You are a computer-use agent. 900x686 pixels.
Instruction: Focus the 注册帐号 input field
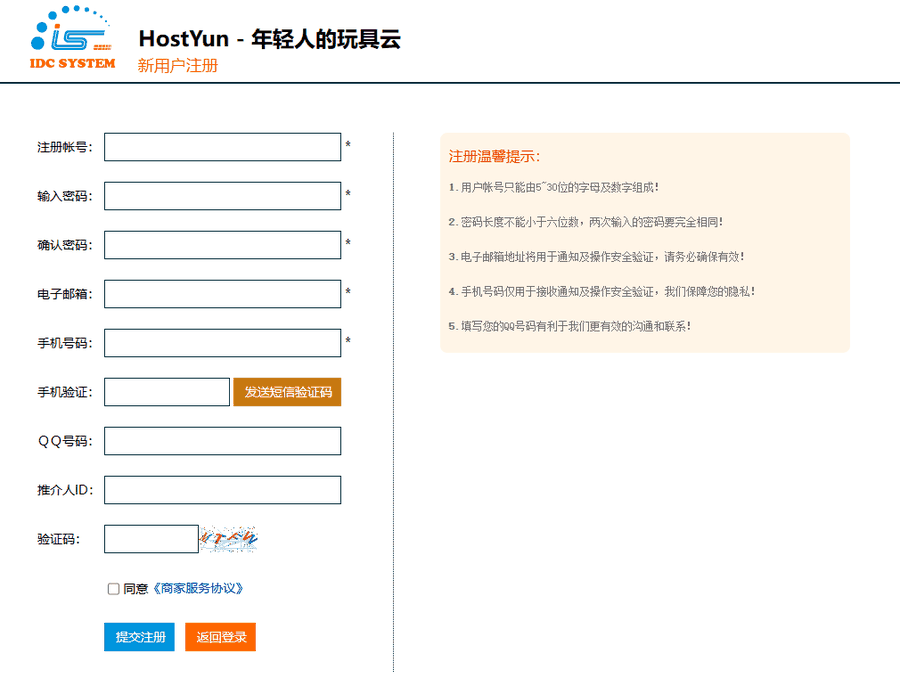(x=223, y=147)
